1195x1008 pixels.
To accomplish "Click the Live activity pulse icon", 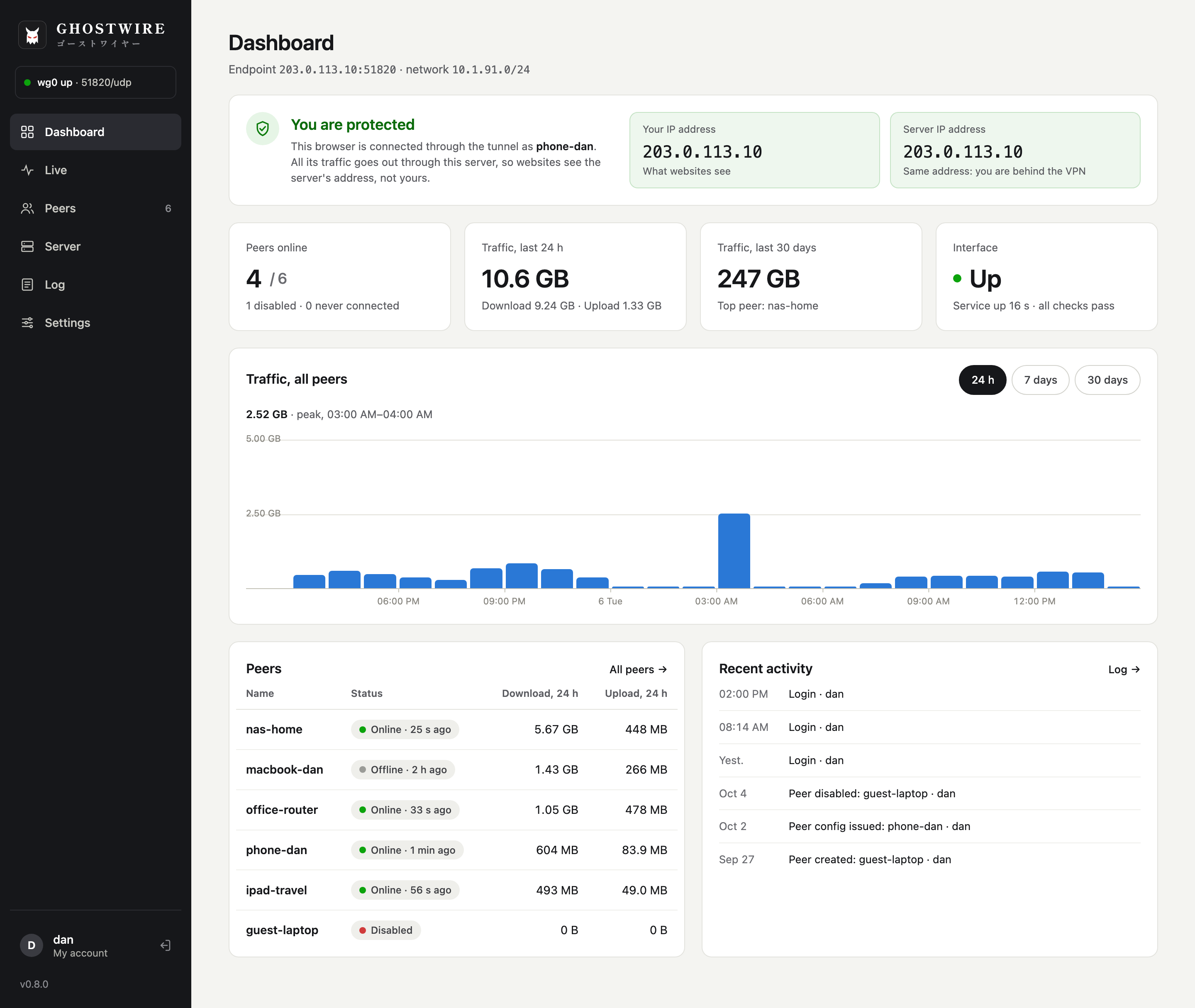I will 27,170.
